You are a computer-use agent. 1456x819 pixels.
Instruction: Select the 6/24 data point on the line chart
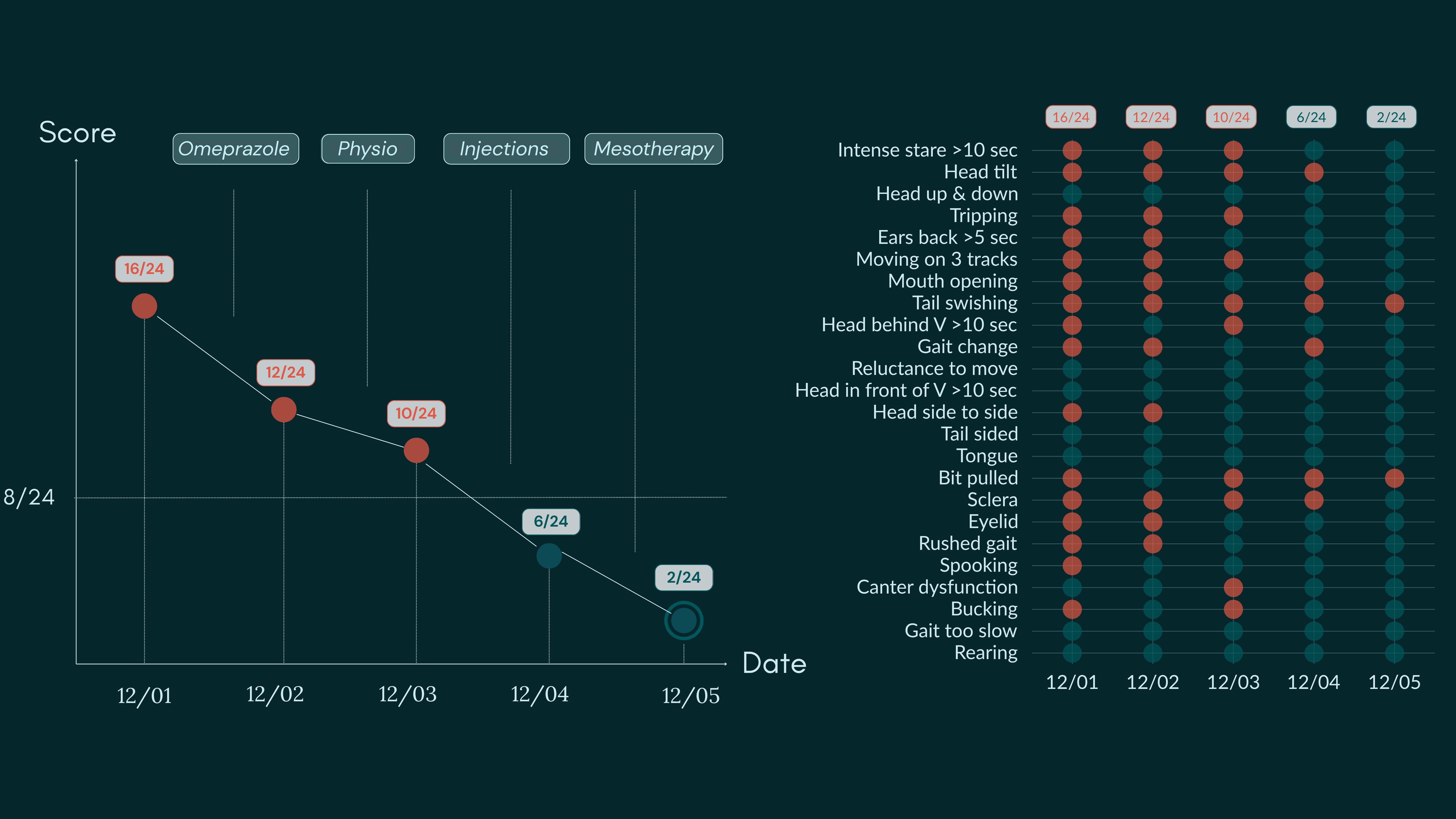[x=549, y=556]
